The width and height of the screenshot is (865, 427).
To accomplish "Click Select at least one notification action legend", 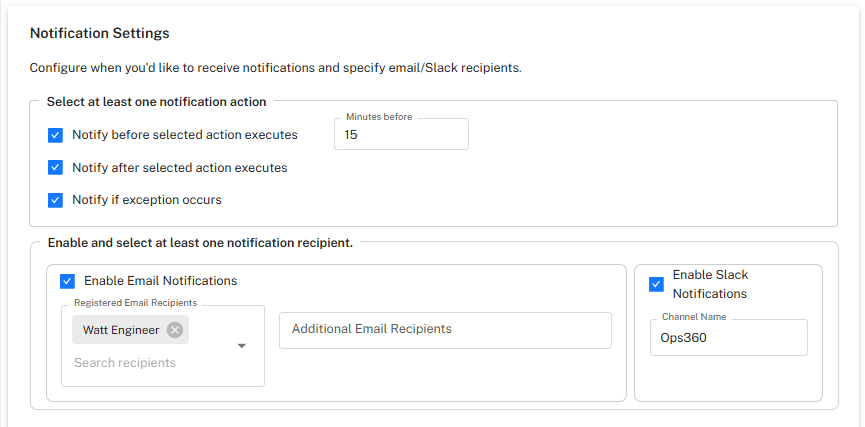I will point(157,102).
